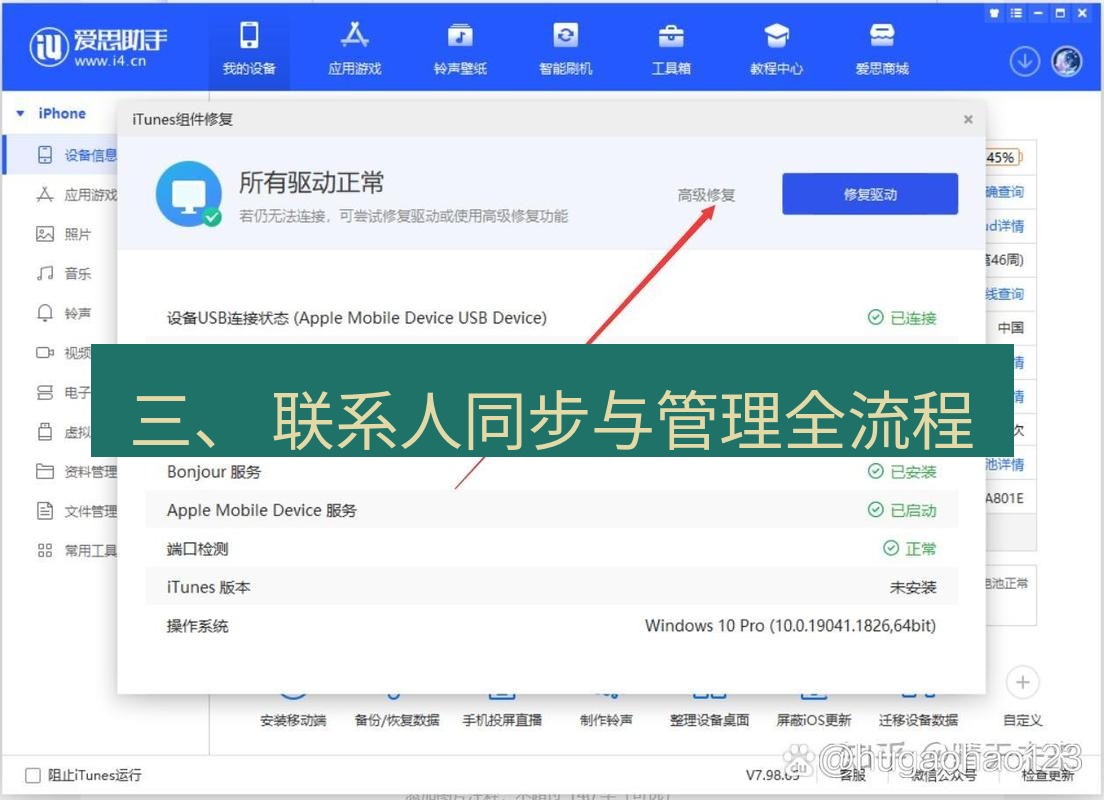Click 制作铃声 shortcut
This screenshot has width=1104, height=800.
point(606,720)
